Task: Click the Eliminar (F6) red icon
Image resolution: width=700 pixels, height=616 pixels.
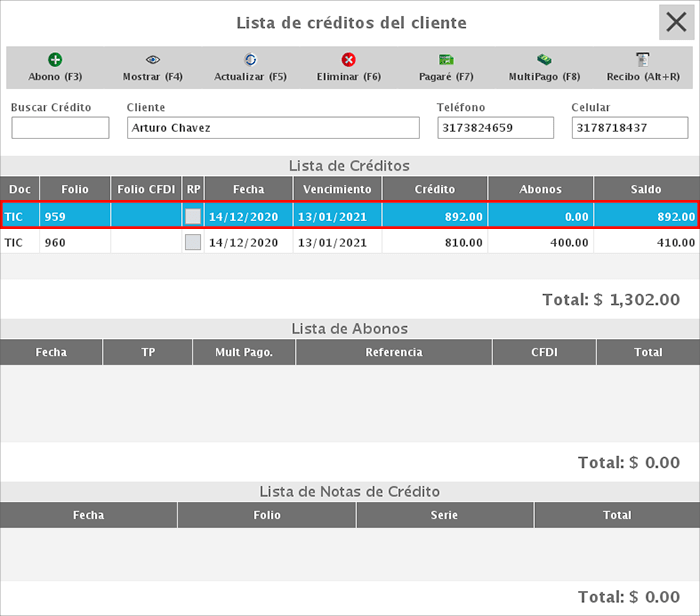Action: click(348, 60)
